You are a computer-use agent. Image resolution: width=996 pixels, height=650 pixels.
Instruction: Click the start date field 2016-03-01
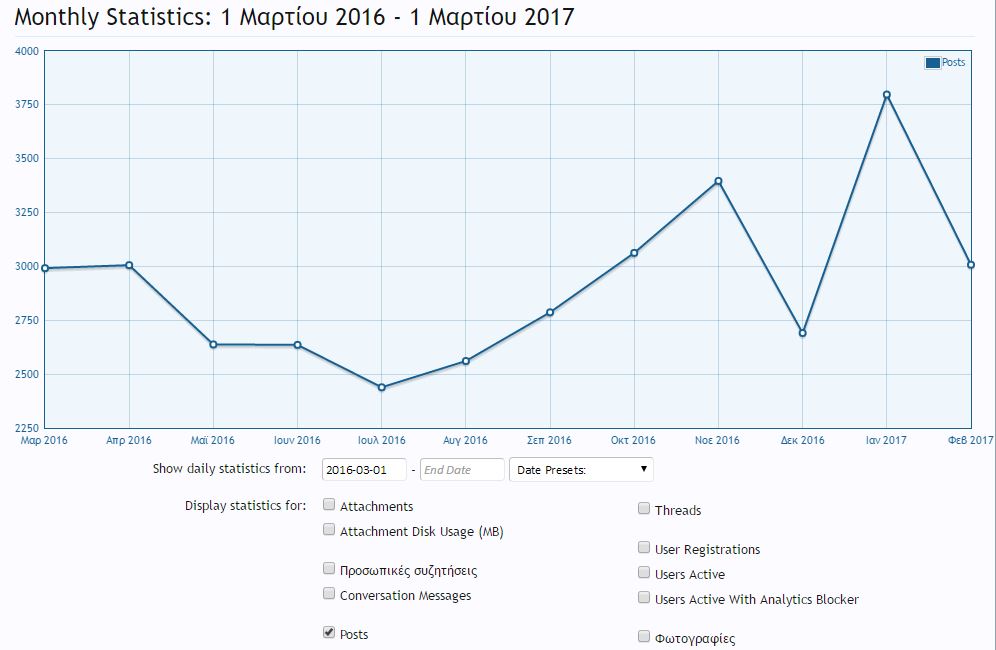[x=364, y=469]
